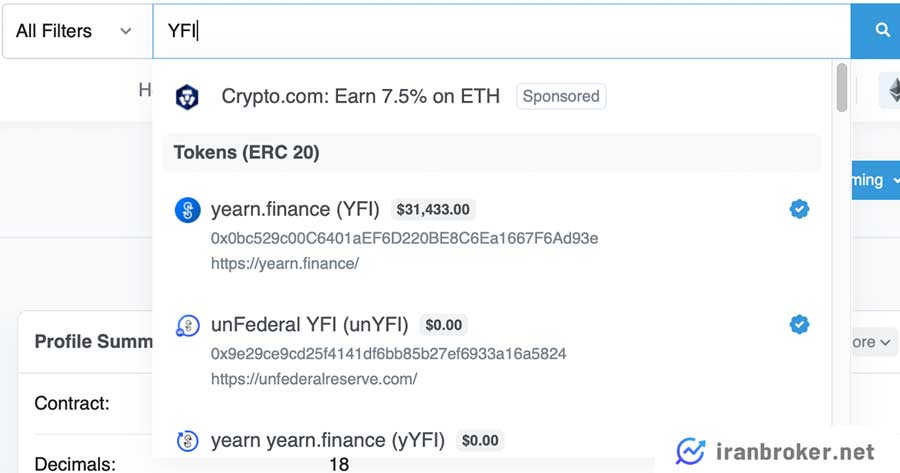
Task: Select the yearn.finance (YFI) search result
Action: pyautogui.click(x=492, y=235)
